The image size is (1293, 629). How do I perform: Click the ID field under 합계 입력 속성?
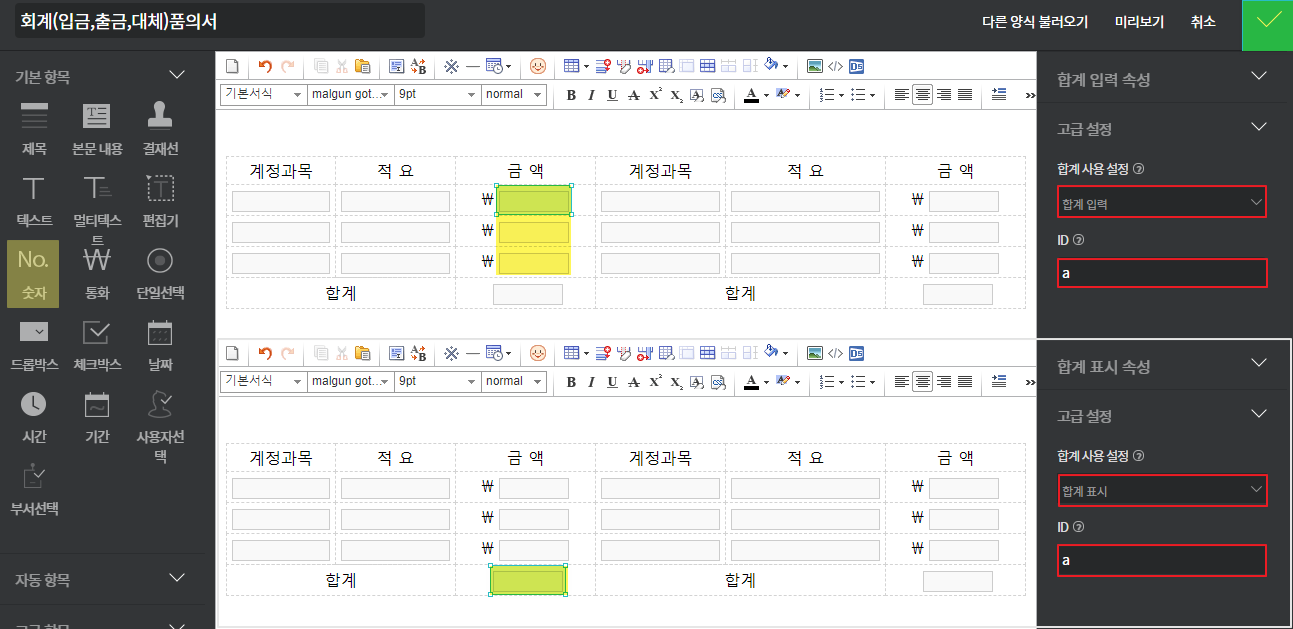point(1162,273)
